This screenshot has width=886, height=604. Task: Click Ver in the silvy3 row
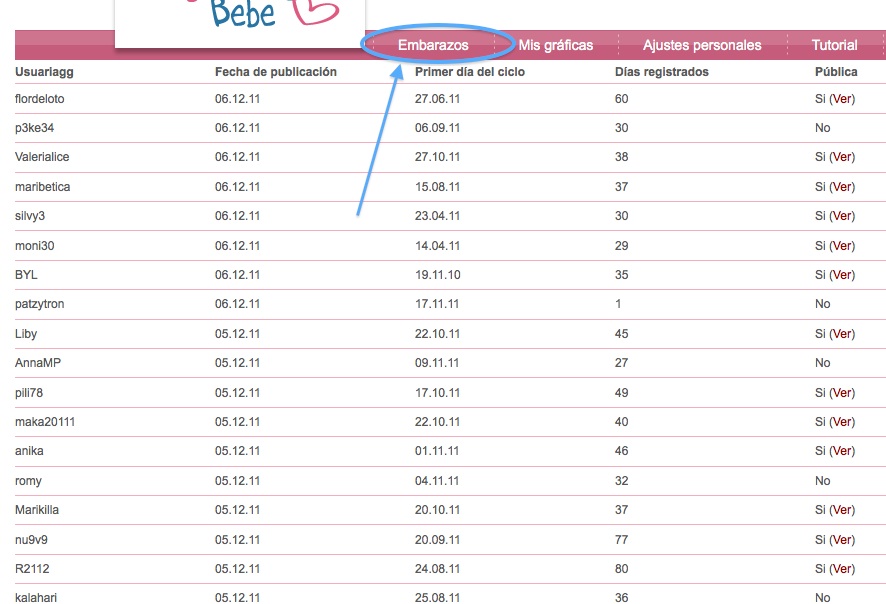842,216
